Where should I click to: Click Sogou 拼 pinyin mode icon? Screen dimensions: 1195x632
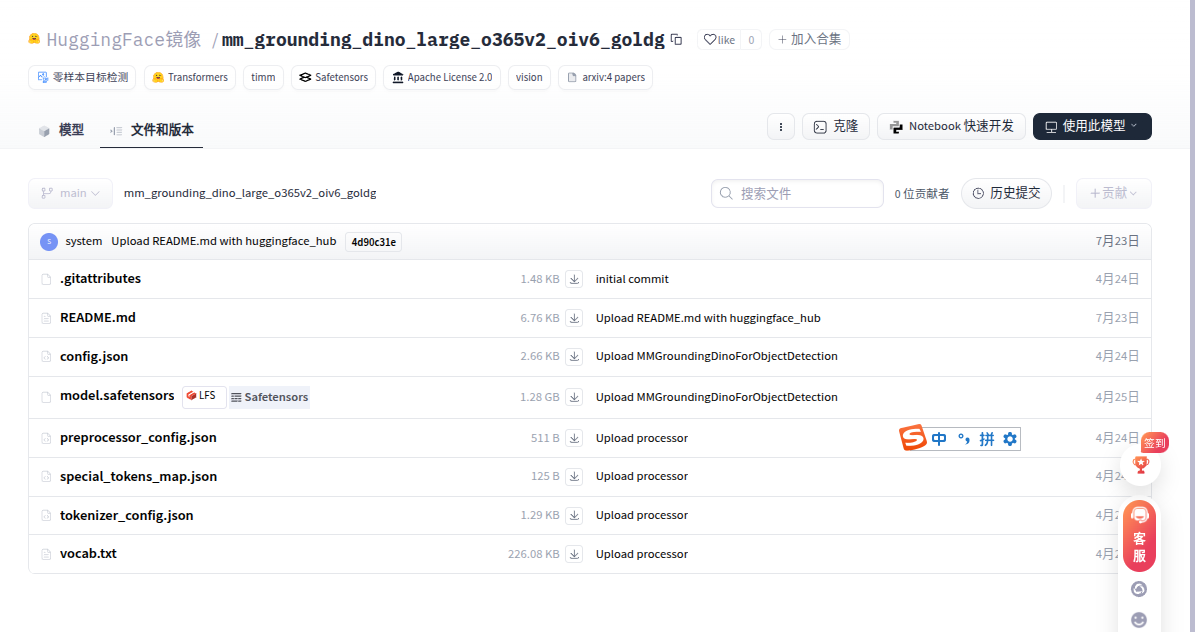987,439
